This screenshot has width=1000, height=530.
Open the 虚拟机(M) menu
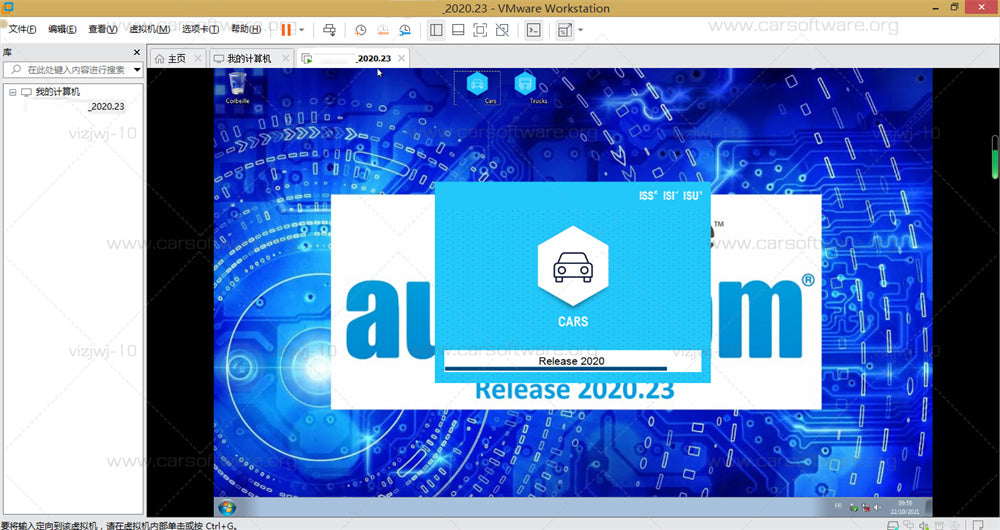click(x=149, y=29)
